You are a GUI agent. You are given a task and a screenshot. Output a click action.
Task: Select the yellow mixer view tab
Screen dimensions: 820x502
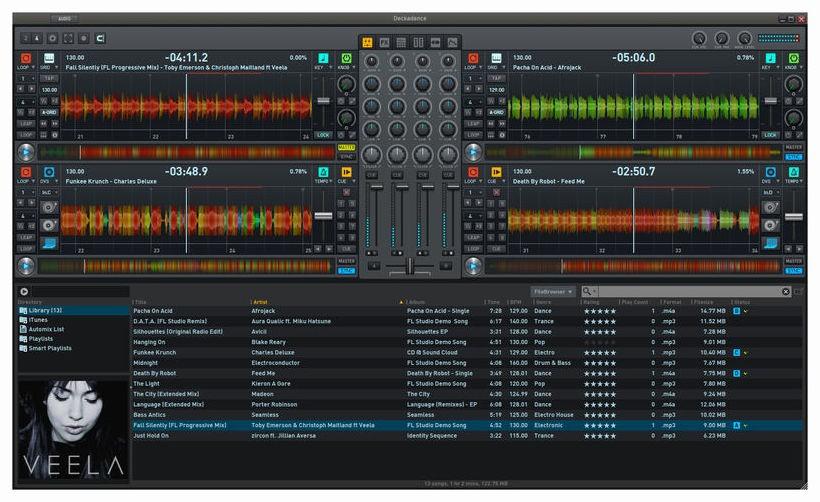click(367, 42)
